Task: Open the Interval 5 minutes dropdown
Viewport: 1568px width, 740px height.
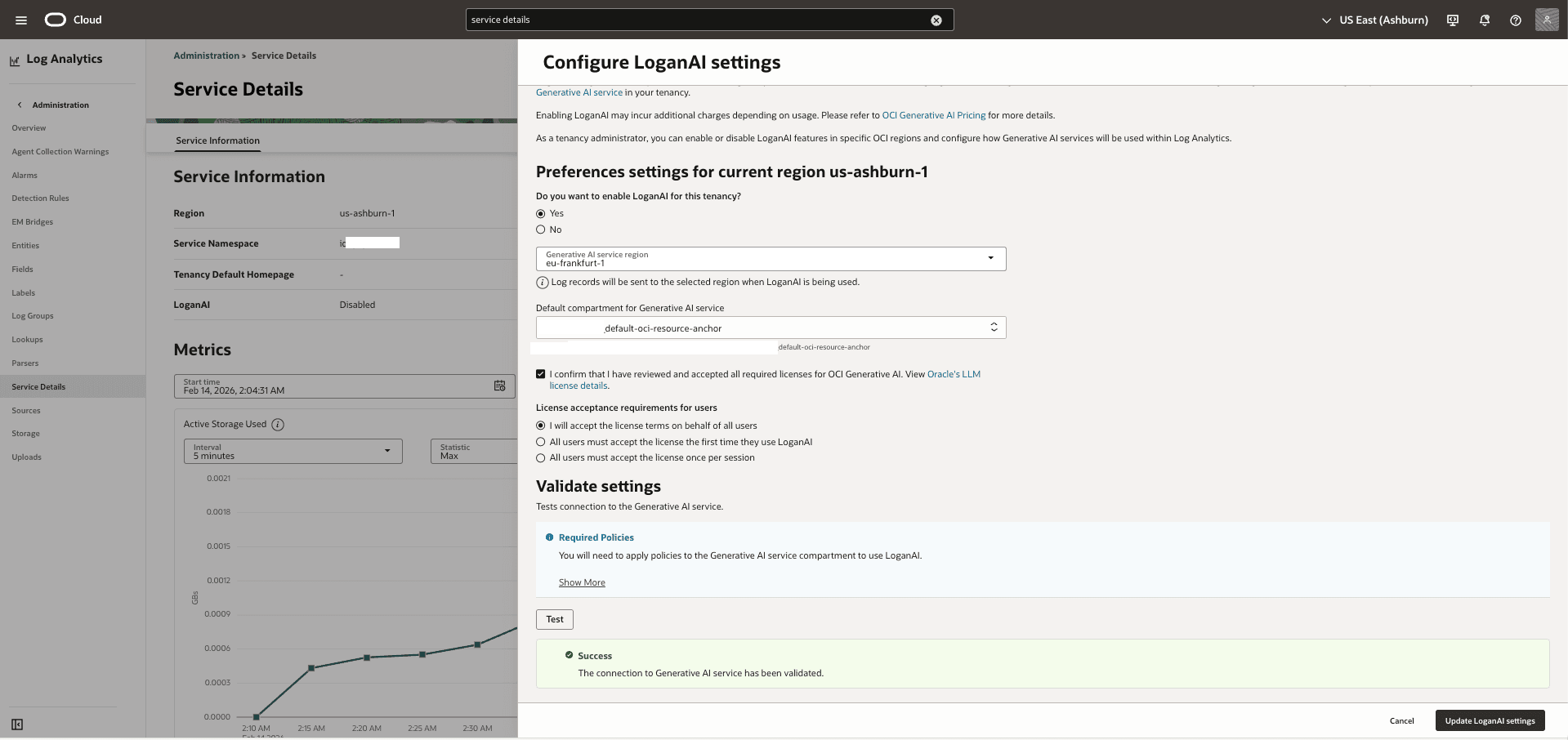Action: click(293, 451)
